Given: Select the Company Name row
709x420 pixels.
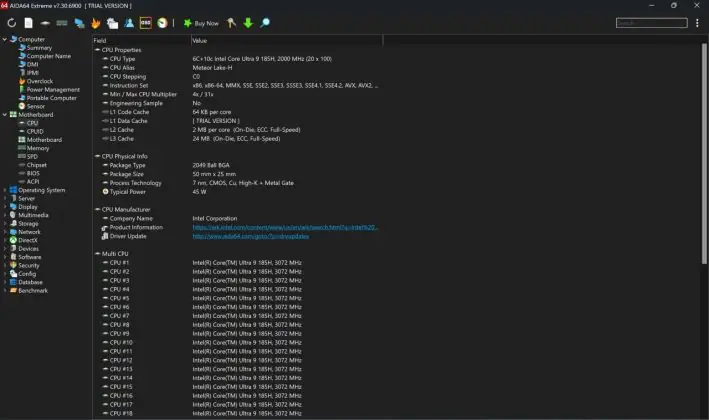Looking at the screenshot, I should pos(237,218).
